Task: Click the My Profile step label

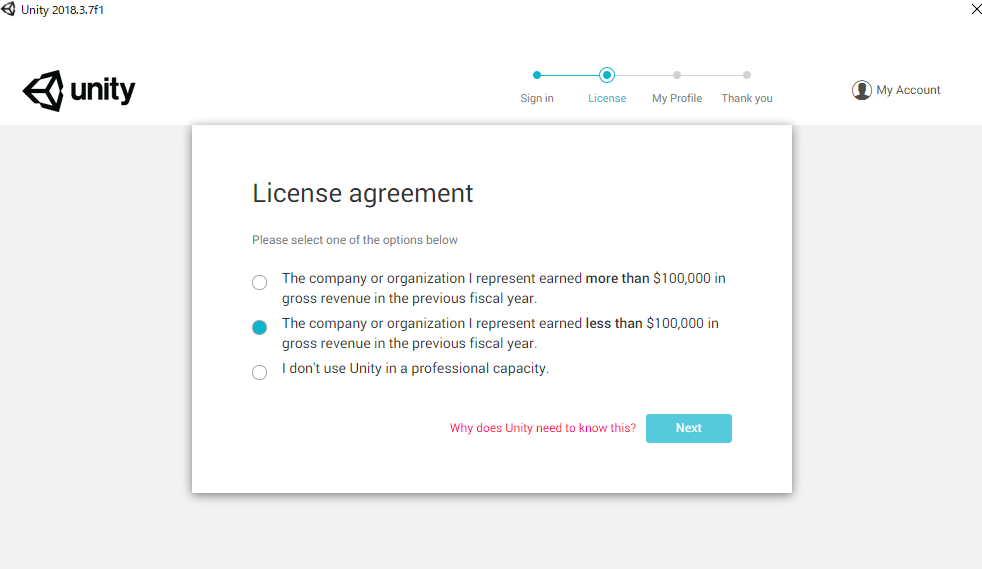Action: tap(677, 98)
